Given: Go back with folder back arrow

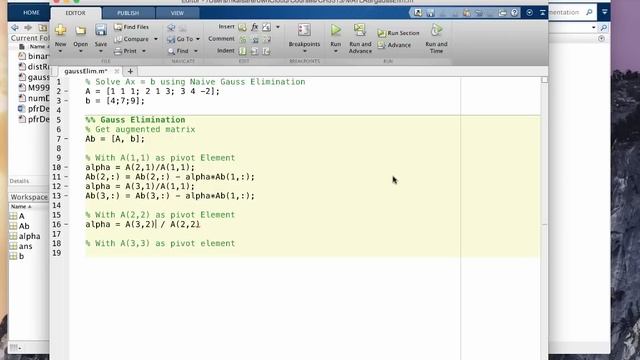Looking at the screenshot, I should [x=15, y=27].
